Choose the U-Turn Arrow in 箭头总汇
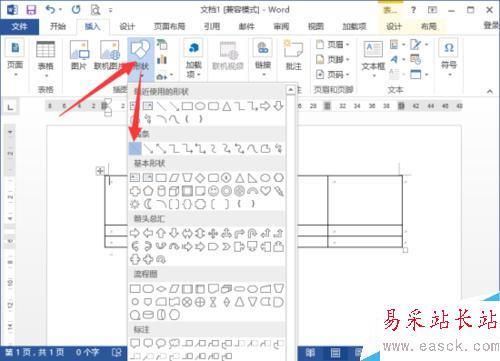 [252, 233]
